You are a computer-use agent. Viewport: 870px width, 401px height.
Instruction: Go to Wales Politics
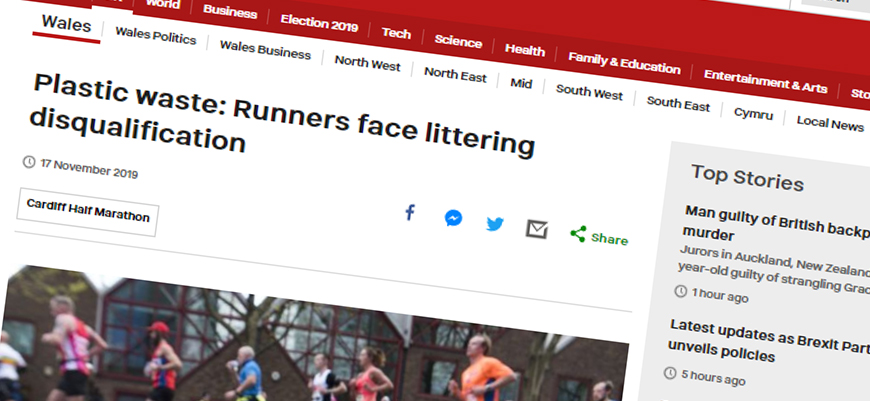tap(155, 35)
